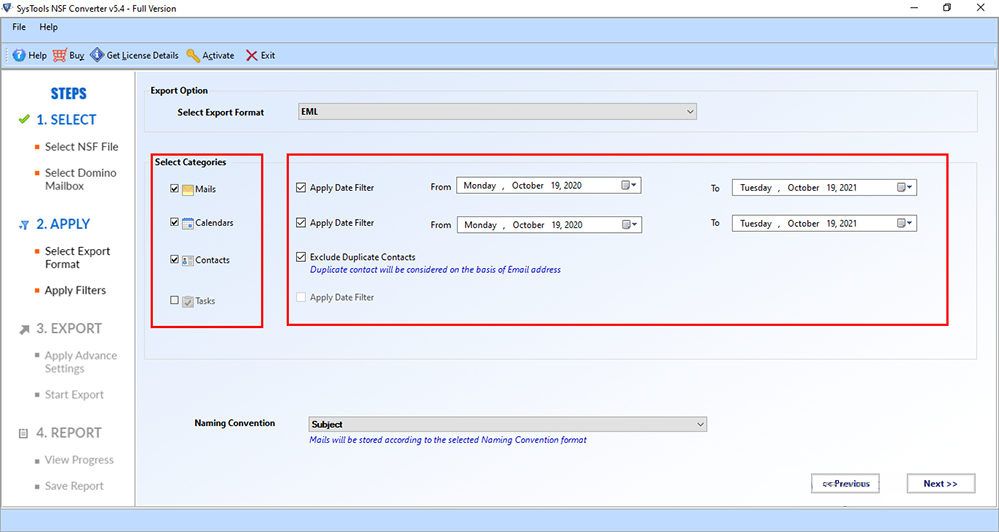The width and height of the screenshot is (999, 532).
Task: Minimize the NSF Converter window
Action: coord(914,8)
